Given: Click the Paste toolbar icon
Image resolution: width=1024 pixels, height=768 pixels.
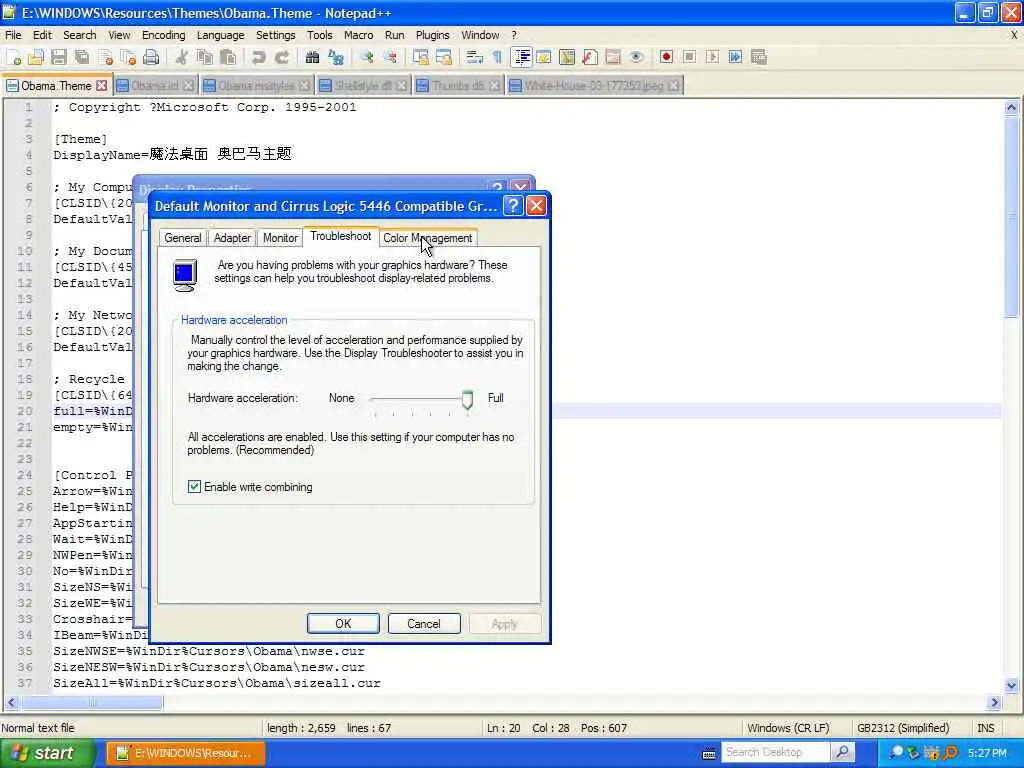Looking at the screenshot, I should 228,57.
